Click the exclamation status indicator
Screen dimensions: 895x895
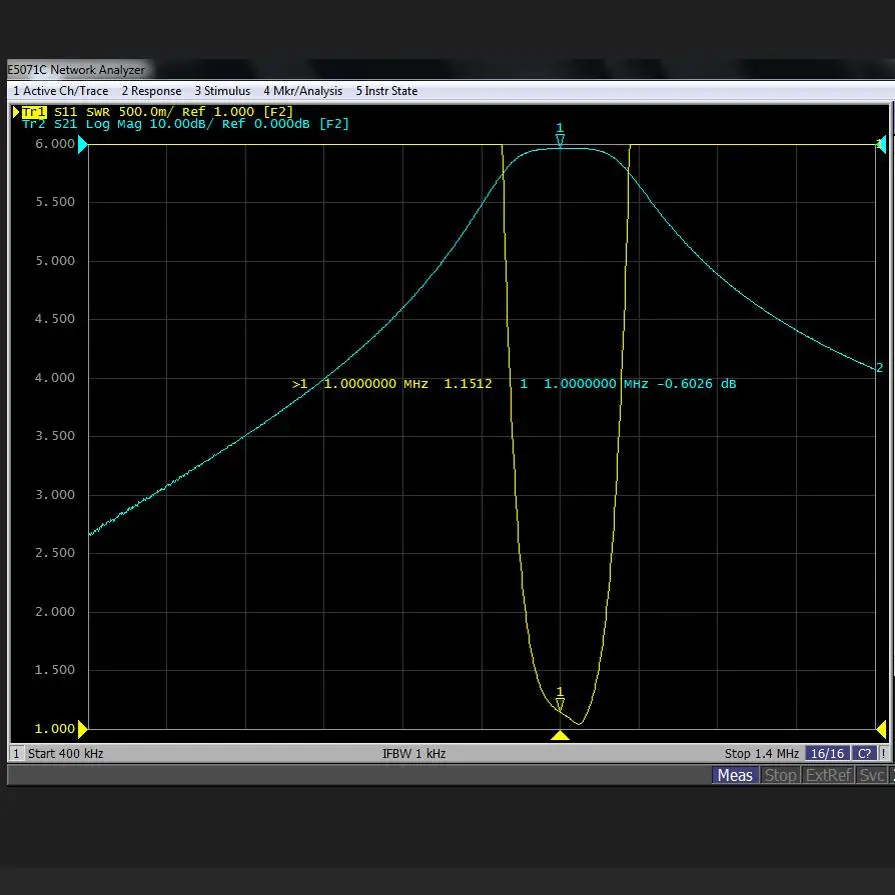(884, 753)
